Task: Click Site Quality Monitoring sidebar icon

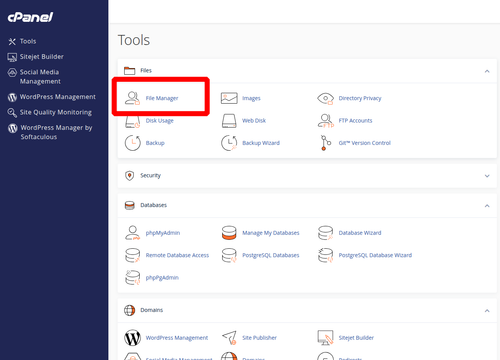Action: tap(12, 113)
